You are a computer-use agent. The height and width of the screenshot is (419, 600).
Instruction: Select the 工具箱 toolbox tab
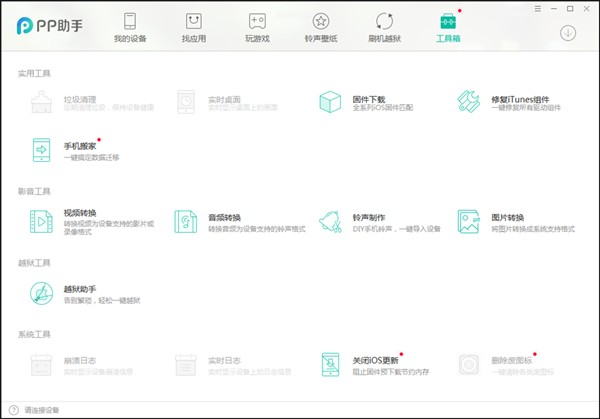(448, 28)
